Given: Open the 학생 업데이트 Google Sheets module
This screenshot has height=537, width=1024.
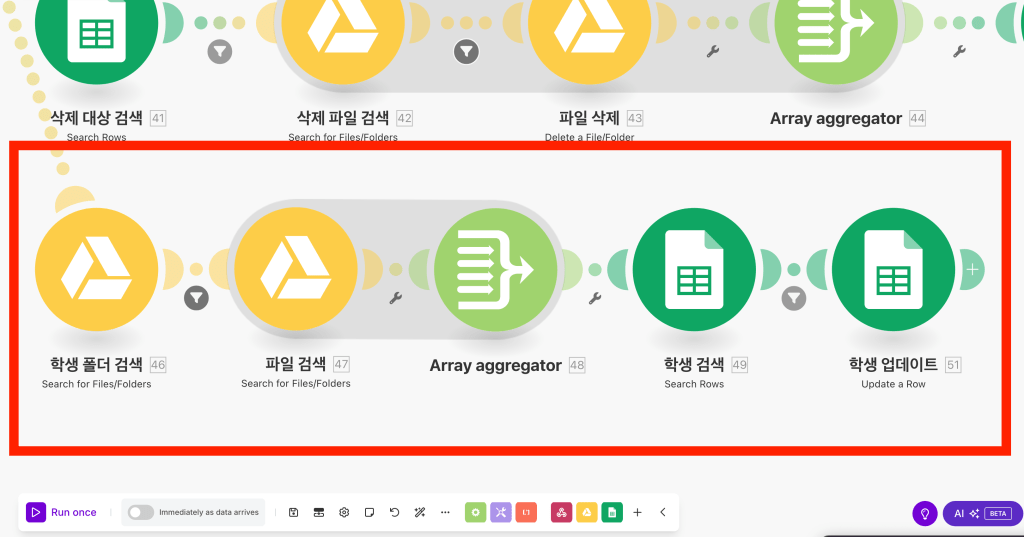Looking at the screenshot, I should [893, 269].
